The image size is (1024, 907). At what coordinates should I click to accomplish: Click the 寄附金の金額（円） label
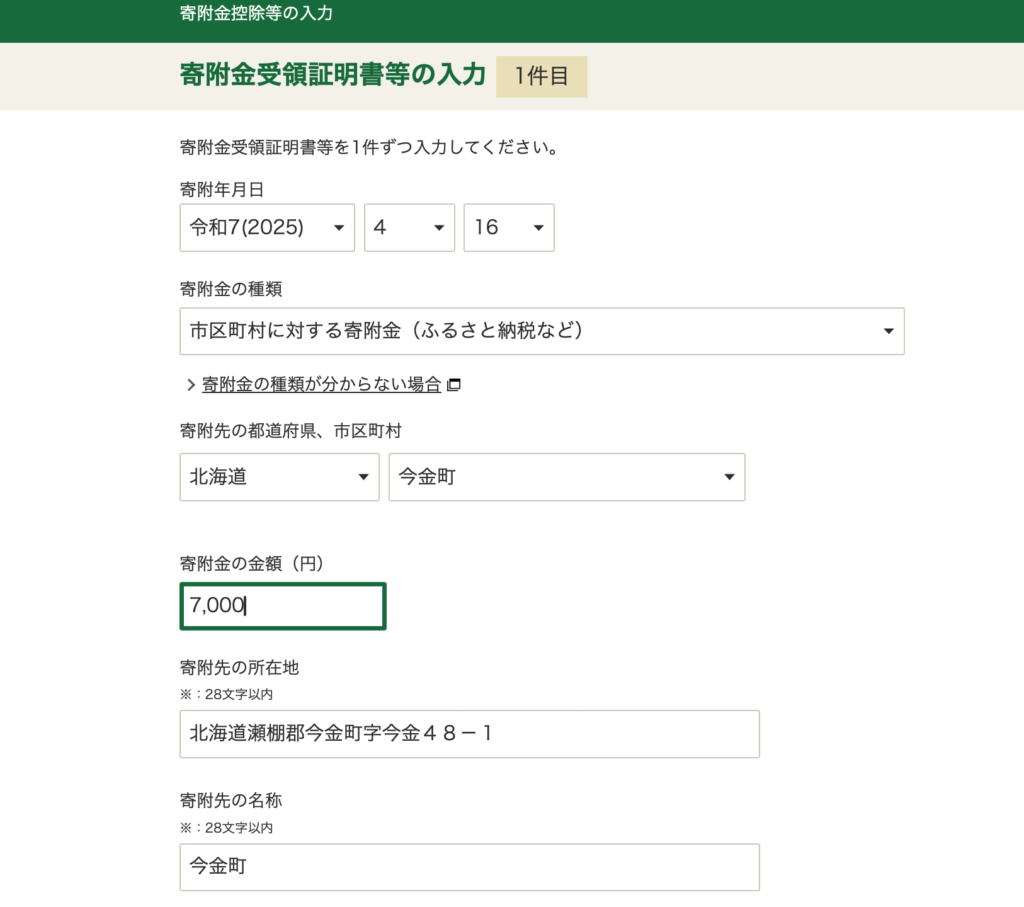coord(251,564)
